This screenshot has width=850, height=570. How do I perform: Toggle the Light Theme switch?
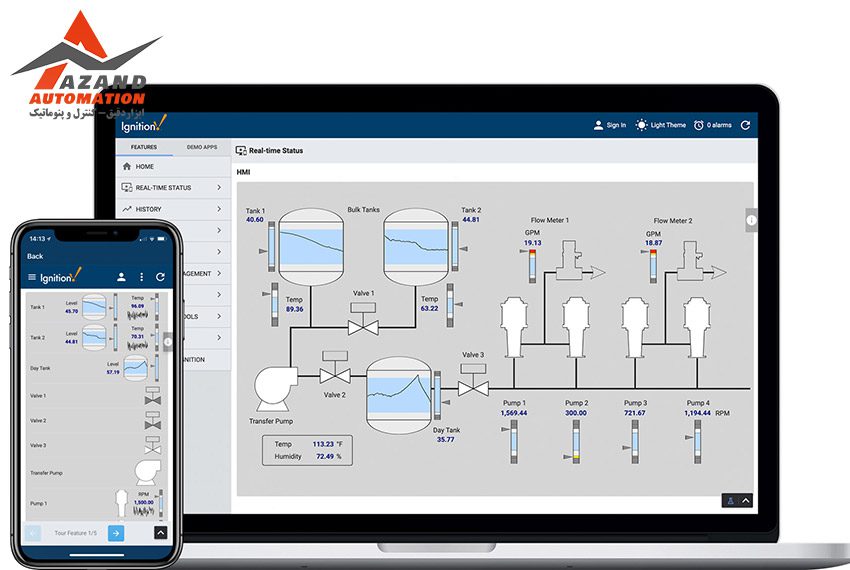[642, 125]
